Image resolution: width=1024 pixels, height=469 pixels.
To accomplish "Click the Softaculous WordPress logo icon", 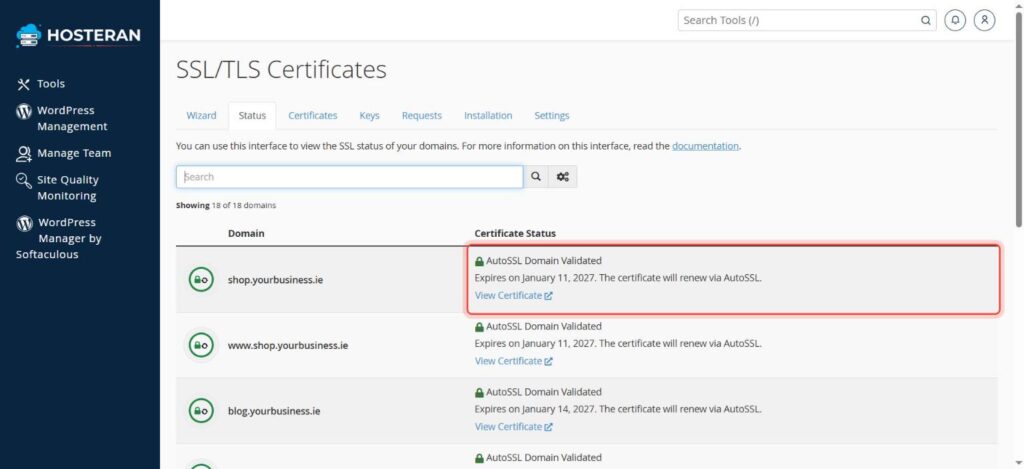I will tap(24, 223).
